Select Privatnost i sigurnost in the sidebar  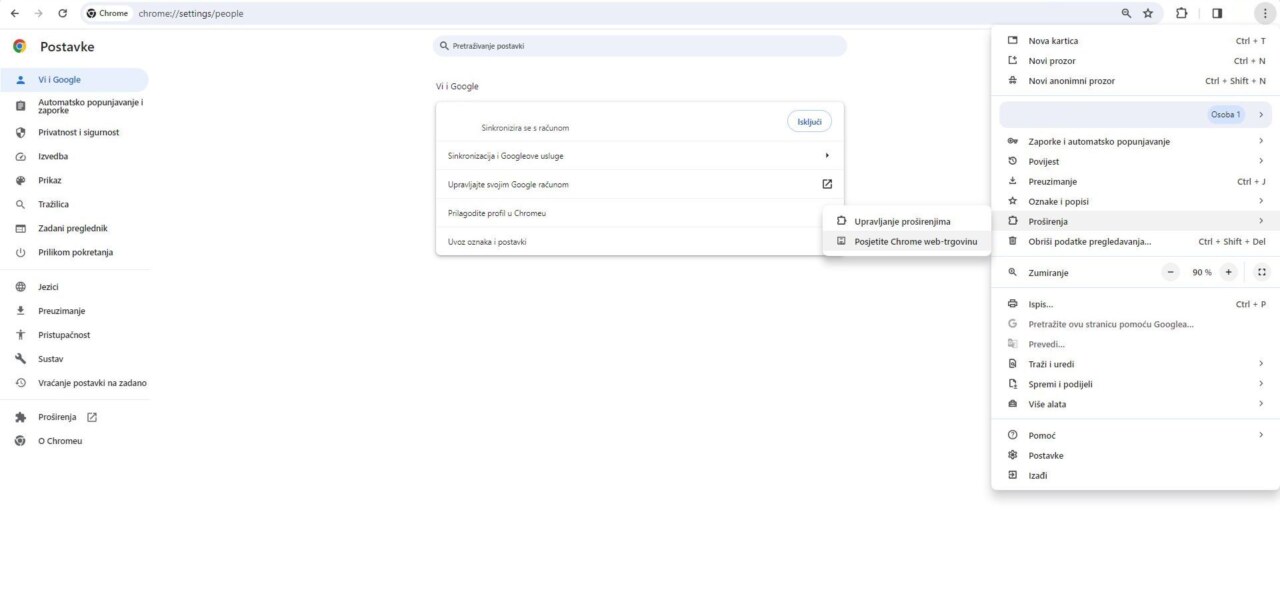[75, 132]
